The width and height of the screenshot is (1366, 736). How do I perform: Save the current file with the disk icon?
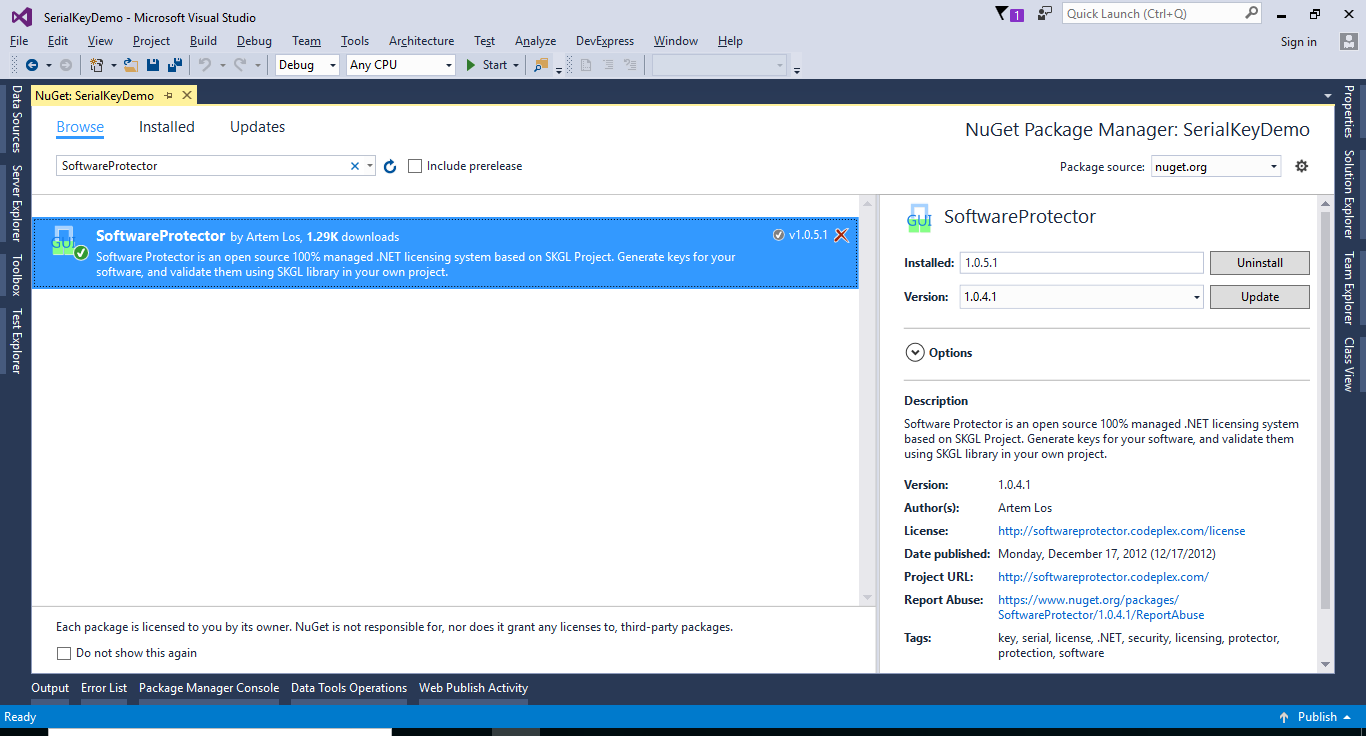click(153, 65)
